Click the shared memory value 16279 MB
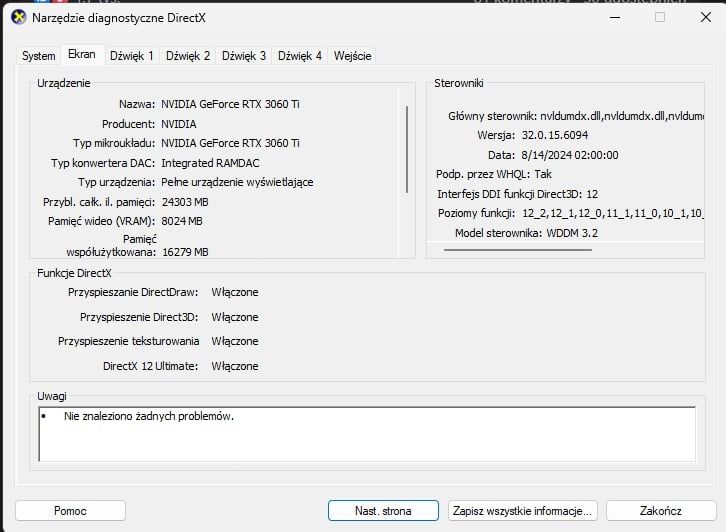This screenshot has height=532, width=726. click(x=185, y=252)
